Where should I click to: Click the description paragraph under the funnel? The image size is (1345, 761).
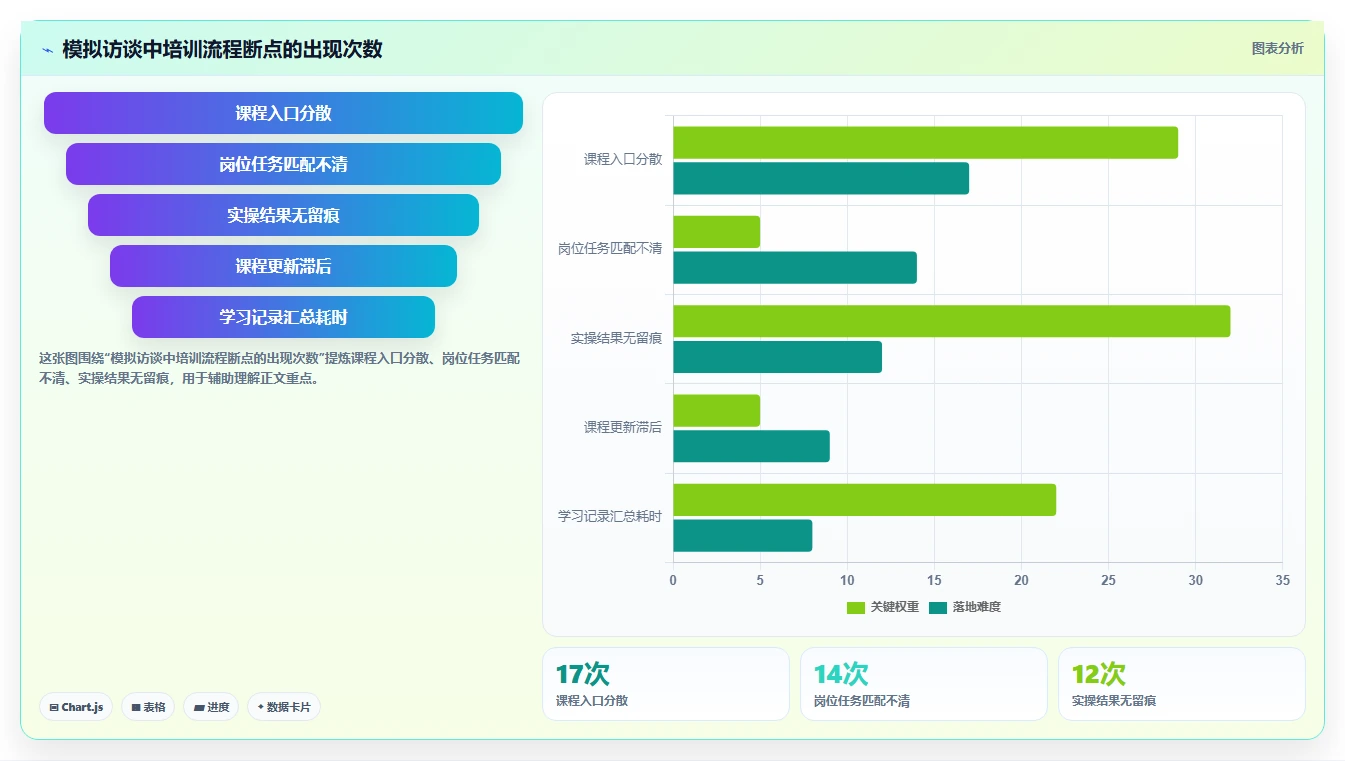279,368
